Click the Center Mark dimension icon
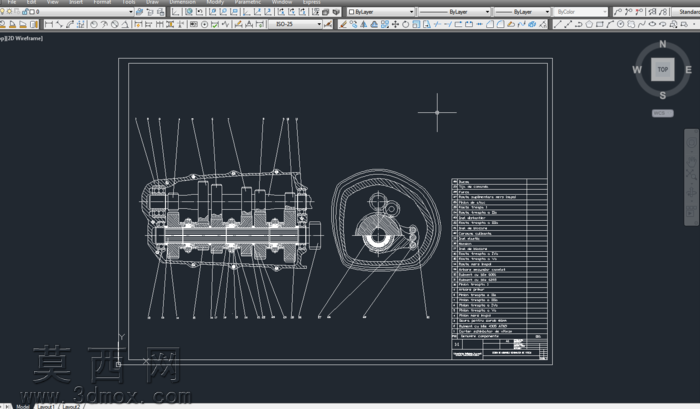 pyautogui.click(x=204, y=24)
